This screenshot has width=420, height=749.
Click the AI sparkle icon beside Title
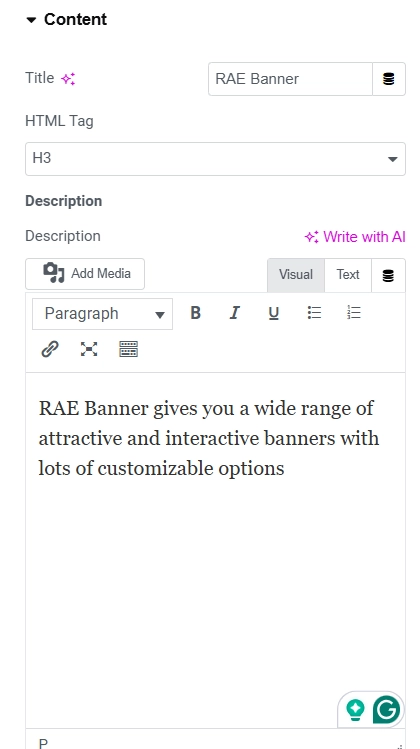point(68,79)
